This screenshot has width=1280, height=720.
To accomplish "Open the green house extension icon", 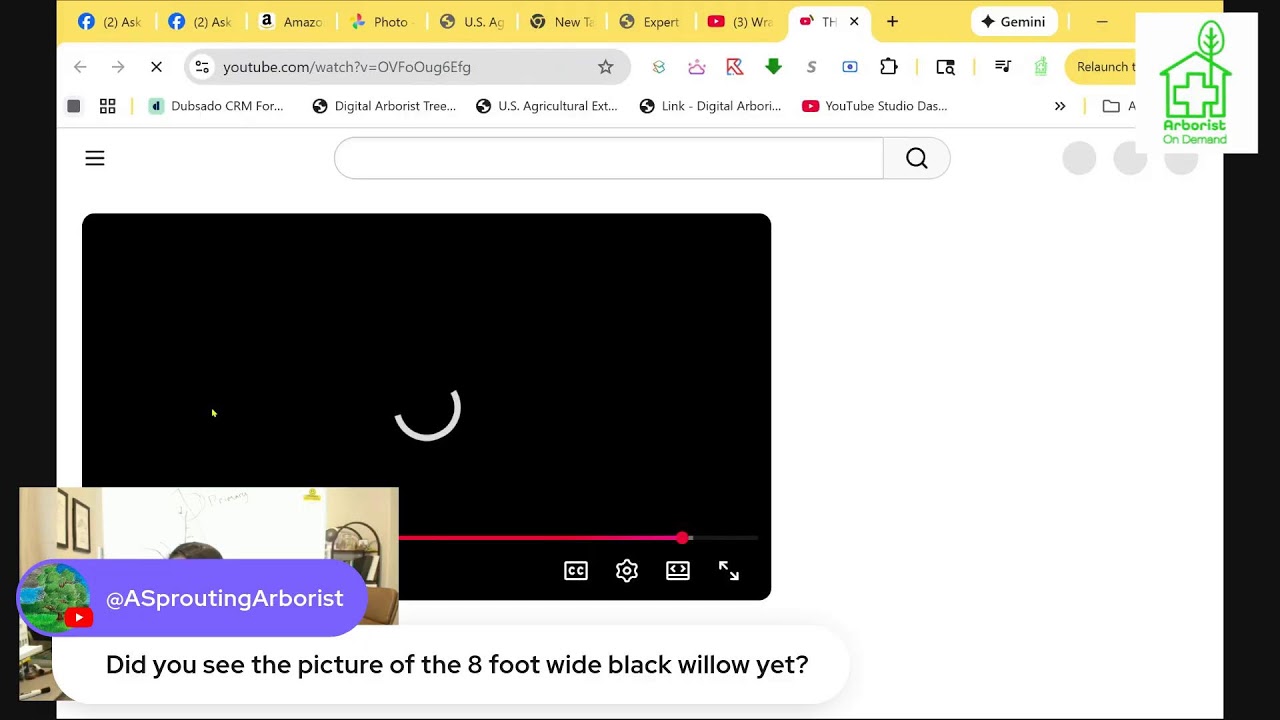I will (x=1041, y=67).
